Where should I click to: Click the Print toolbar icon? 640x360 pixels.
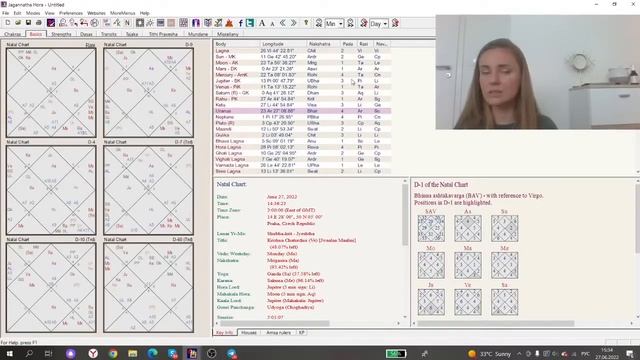click(39, 23)
